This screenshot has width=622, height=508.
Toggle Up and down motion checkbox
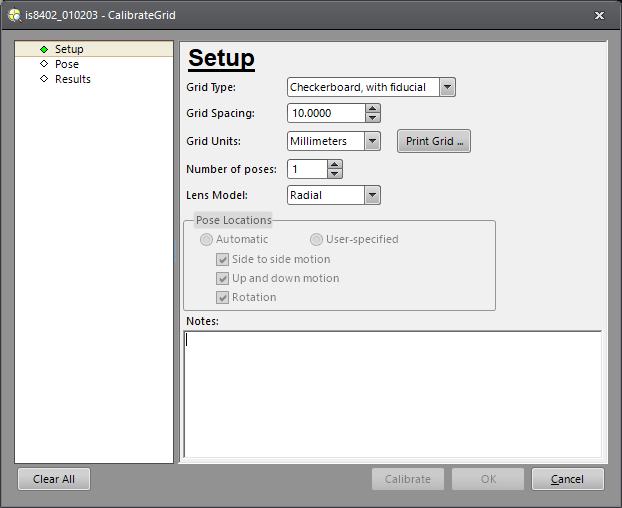click(223, 278)
